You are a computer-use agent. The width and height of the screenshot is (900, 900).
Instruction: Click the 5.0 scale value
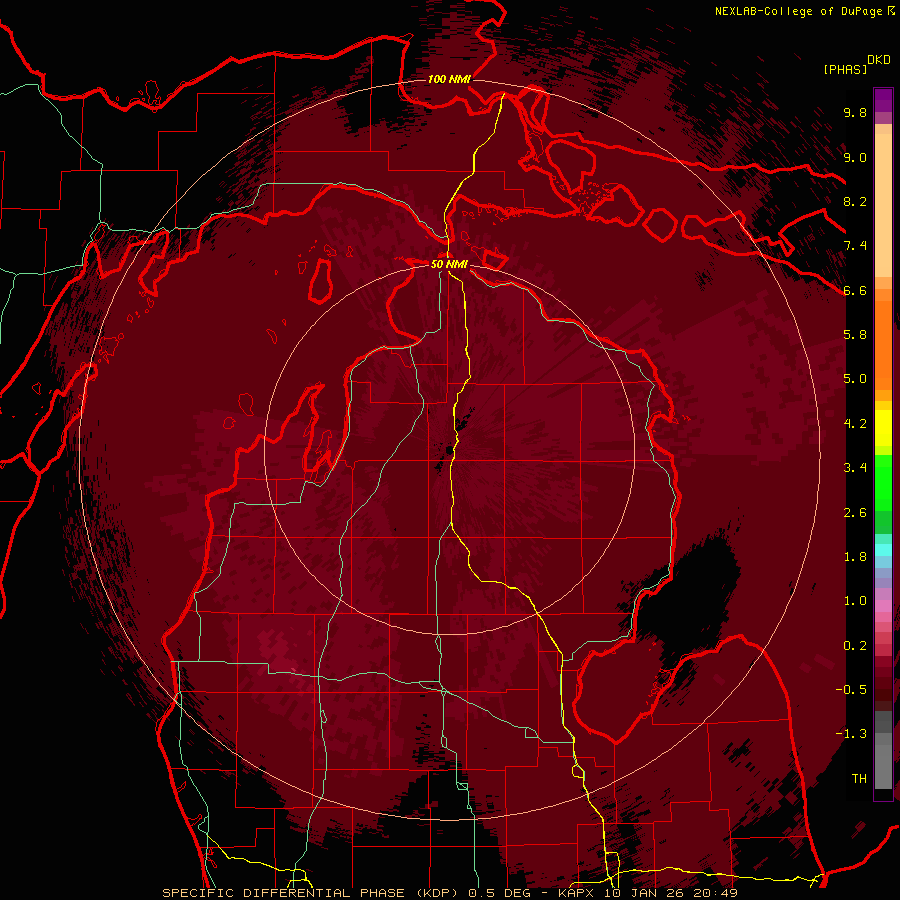(855, 379)
